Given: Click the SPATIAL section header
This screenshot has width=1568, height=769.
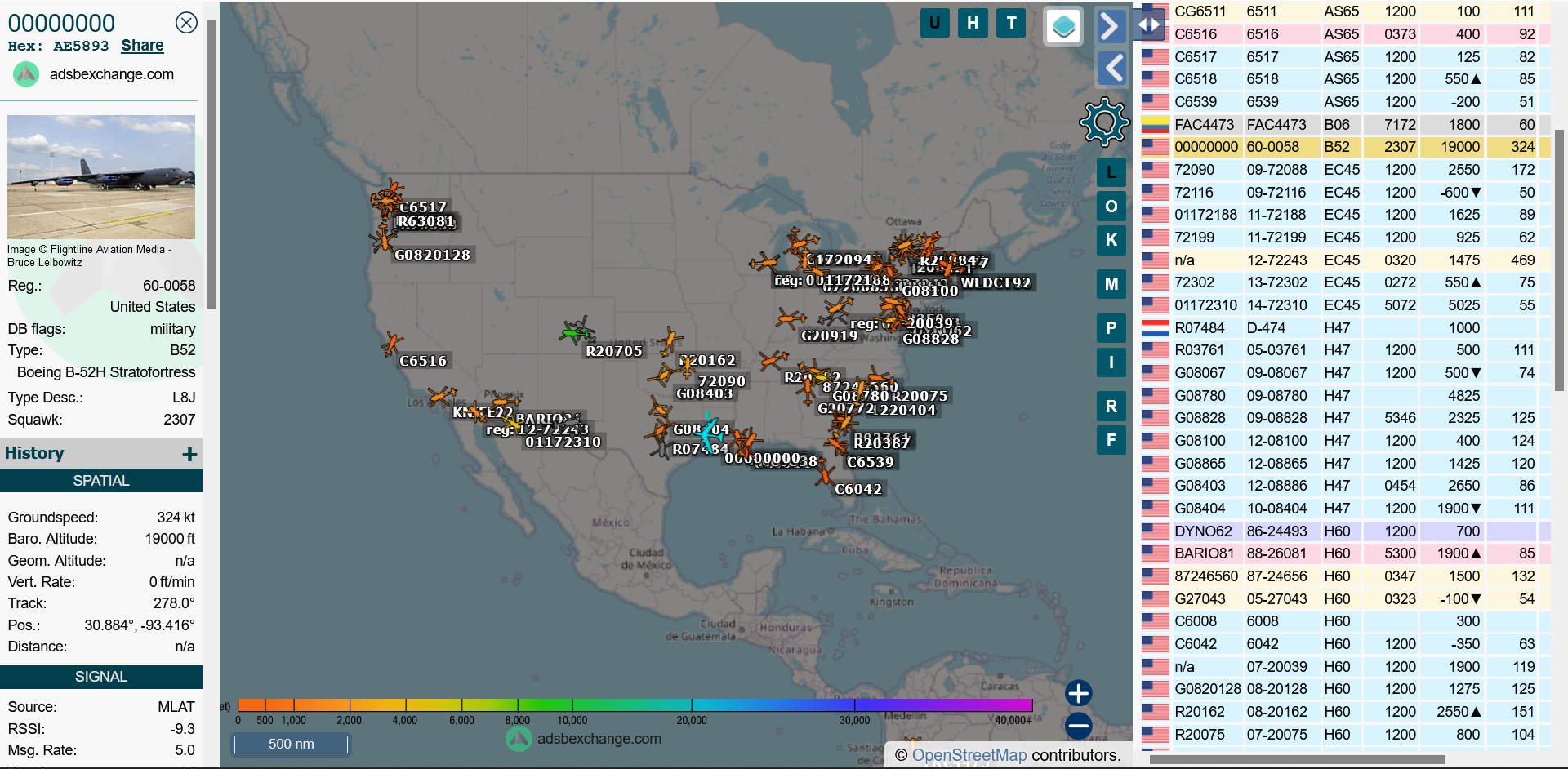Looking at the screenshot, I should click(101, 481).
